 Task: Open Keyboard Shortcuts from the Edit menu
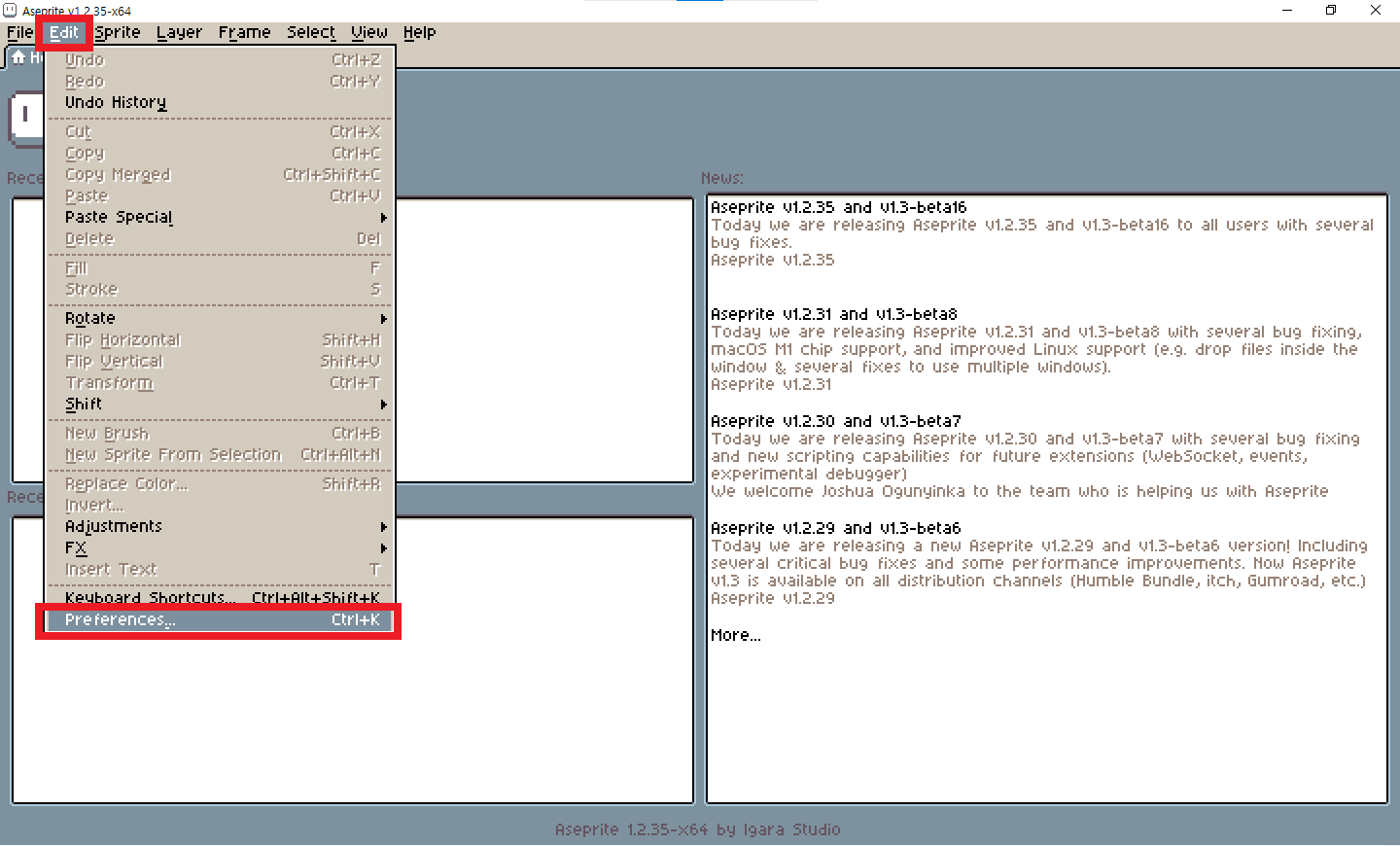coord(221,597)
